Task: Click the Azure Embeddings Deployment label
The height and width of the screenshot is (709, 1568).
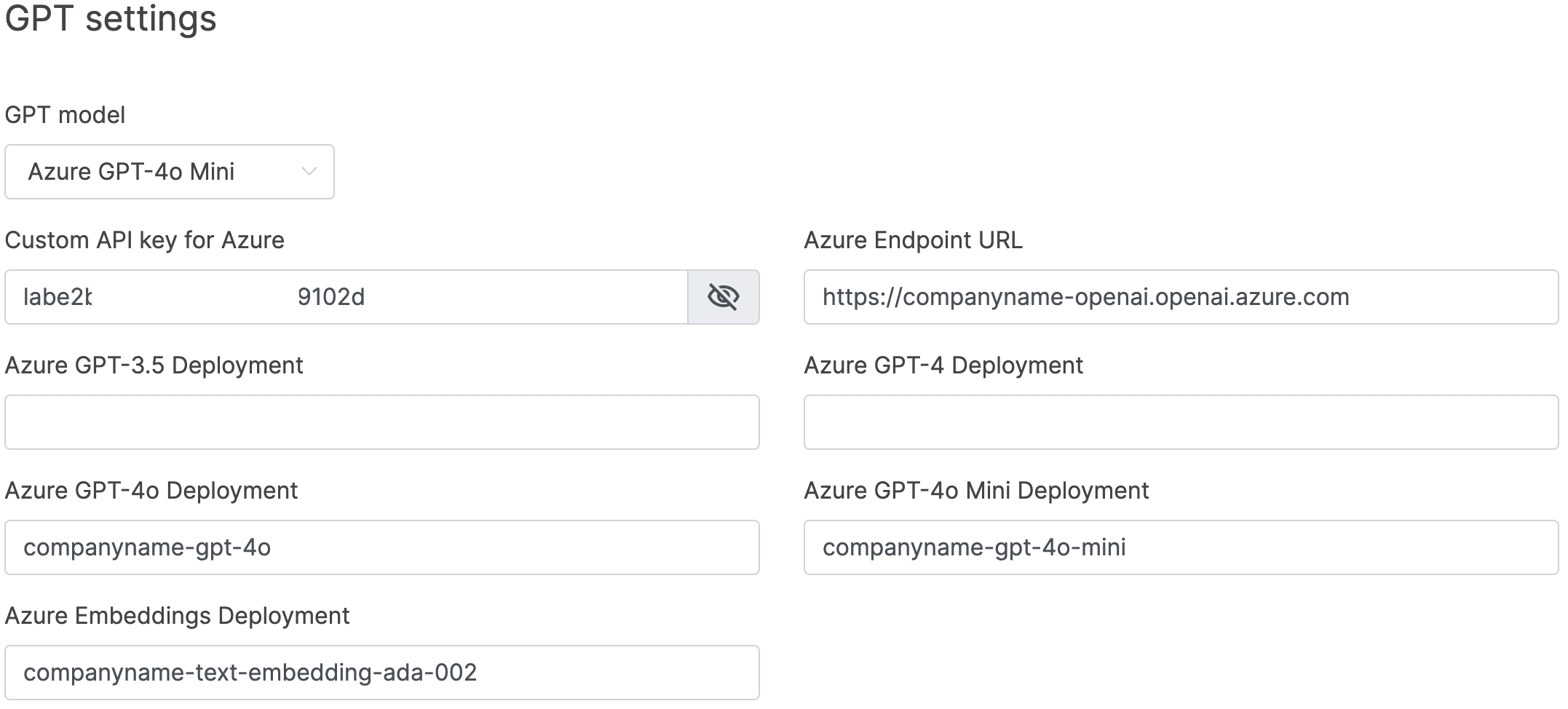Action: pos(177,616)
